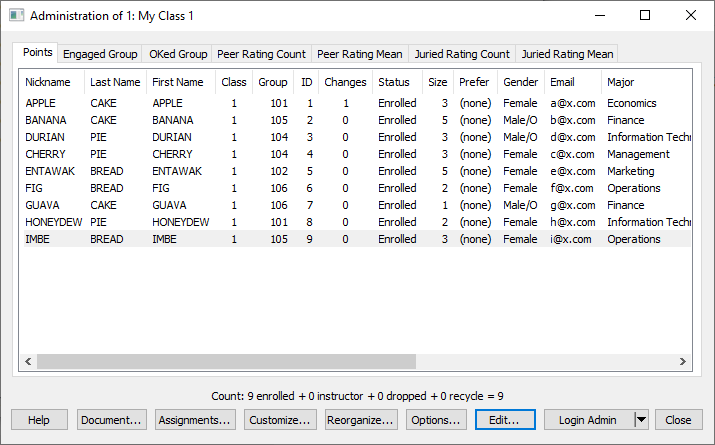Click email h@x.com
This screenshot has width=715, height=445.
click(573, 222)
